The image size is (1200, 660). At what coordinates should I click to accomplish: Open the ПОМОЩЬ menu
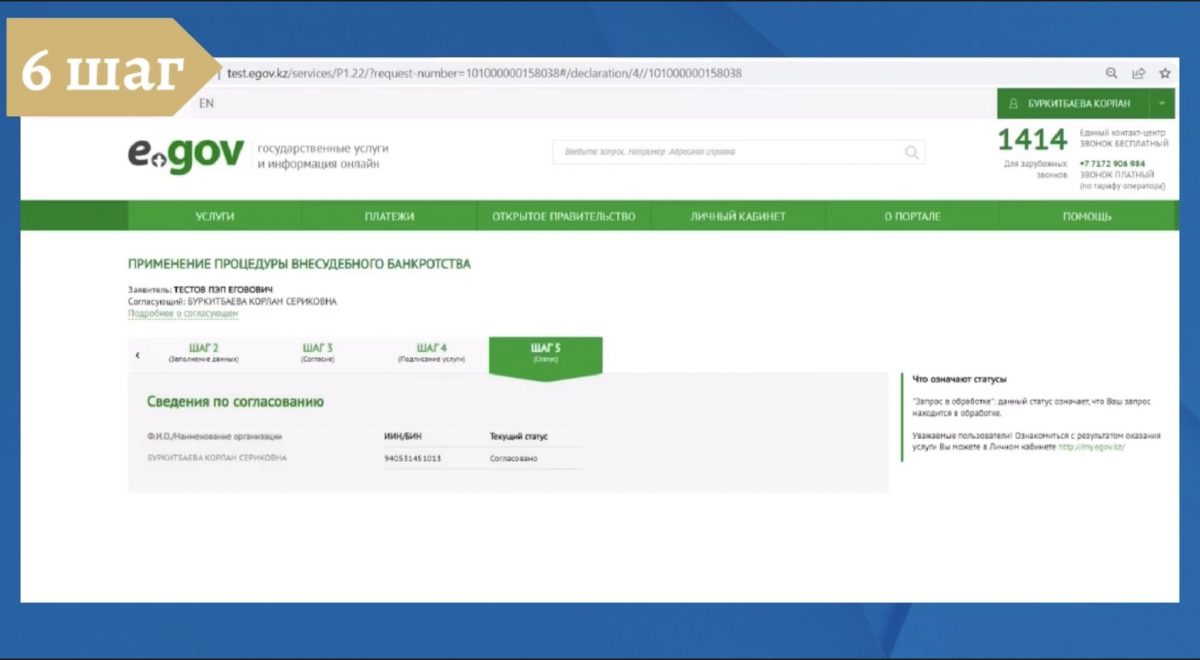pos(1087,216)
